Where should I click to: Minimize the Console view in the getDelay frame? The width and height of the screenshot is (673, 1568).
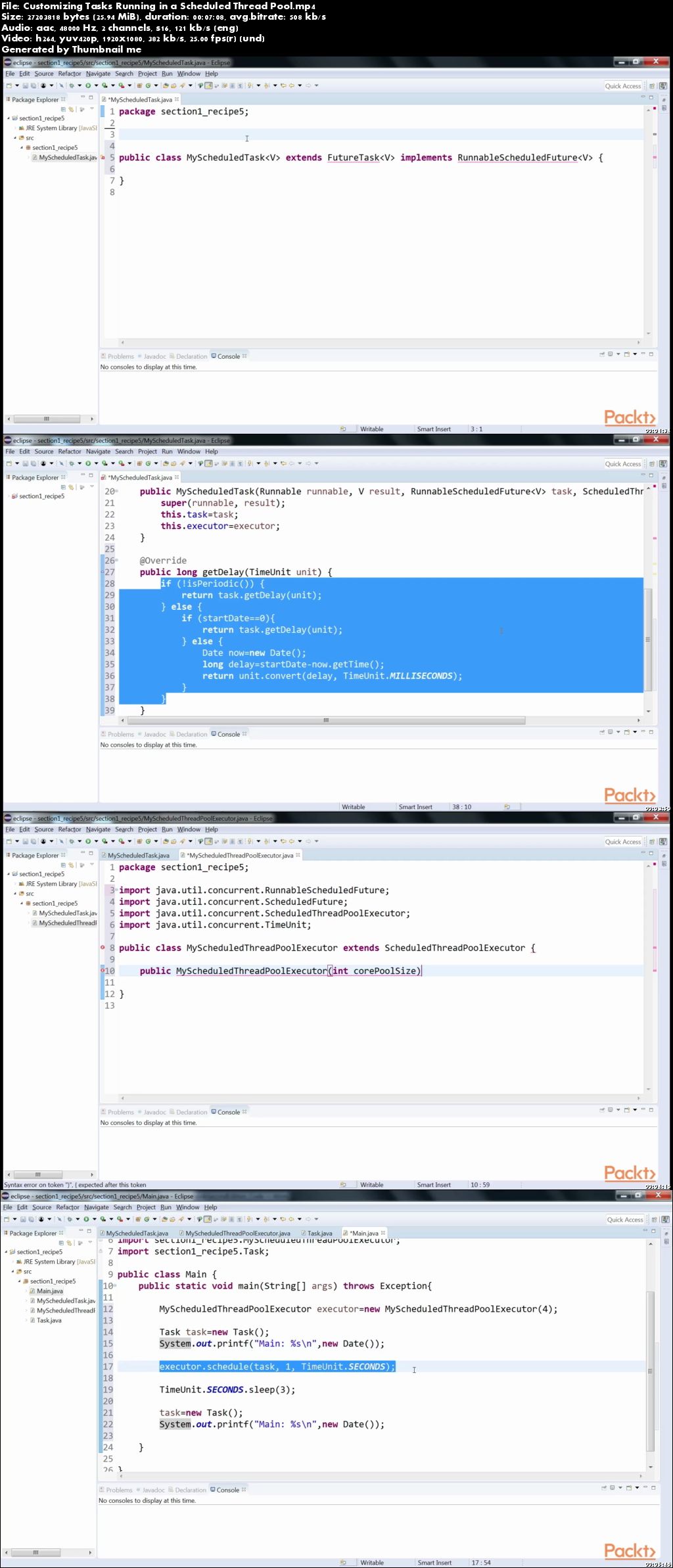643,732
